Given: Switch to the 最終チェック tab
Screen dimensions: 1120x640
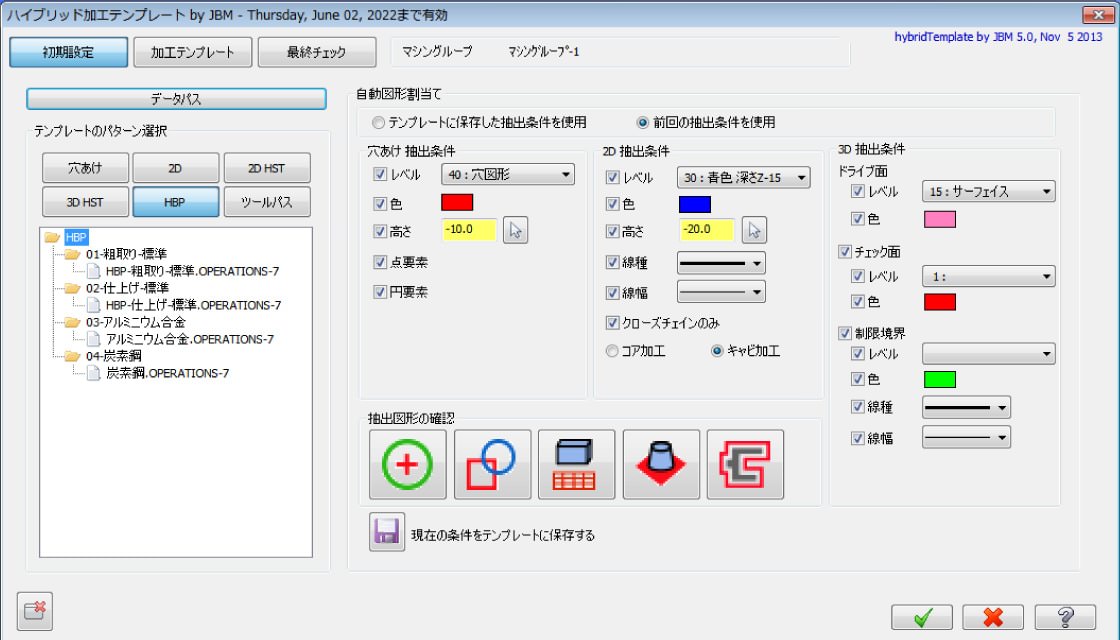Looking at the screenshot, I should tap(317, 53).
